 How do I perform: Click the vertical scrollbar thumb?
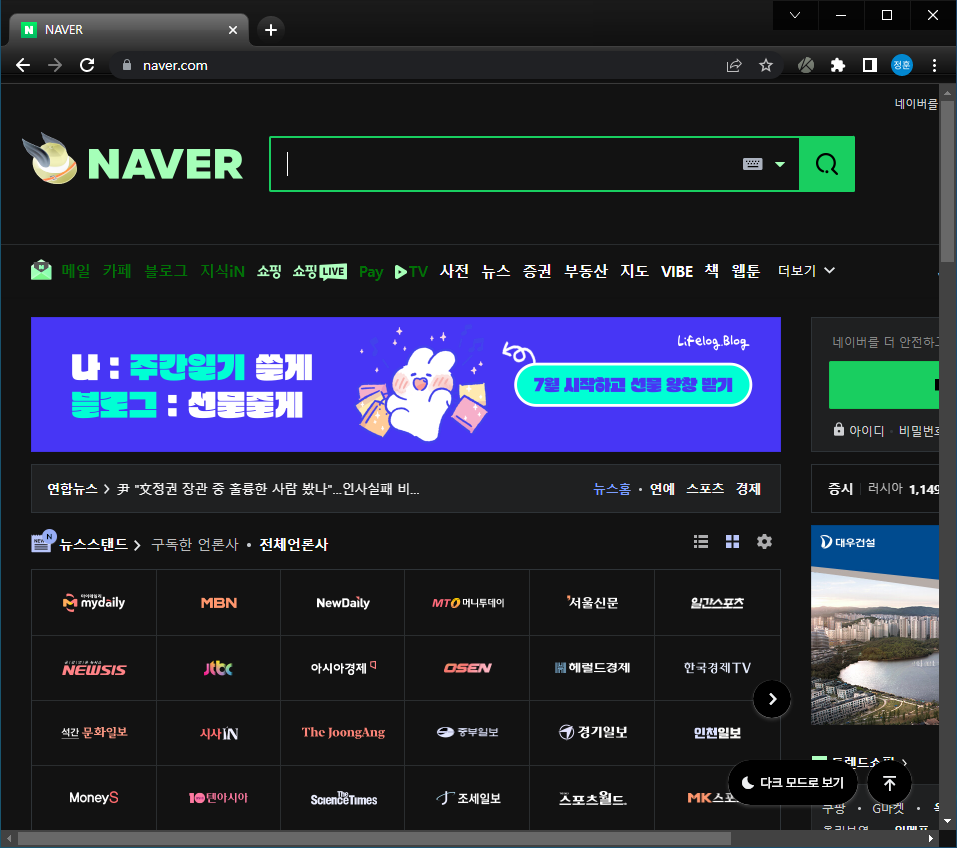pyautogui.click(x=947, y=182)
